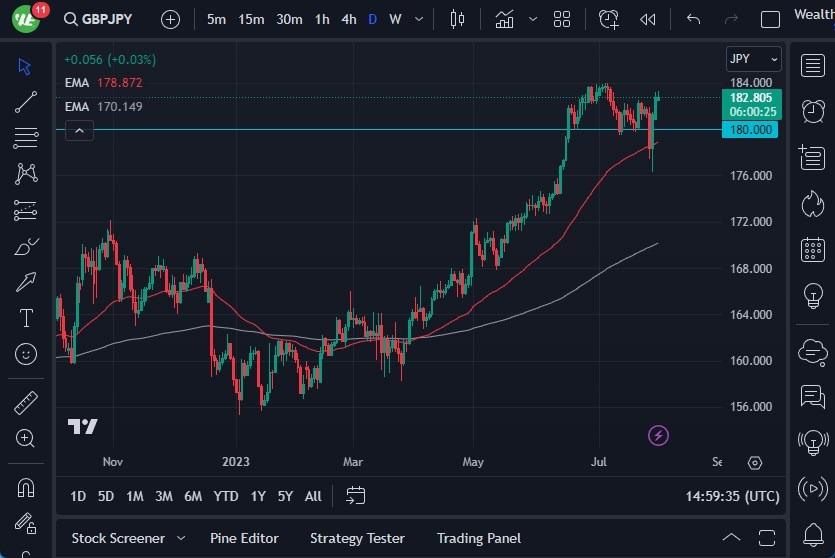Open the emoji icons tool
The image size is (835, 558).
point(26,354)
